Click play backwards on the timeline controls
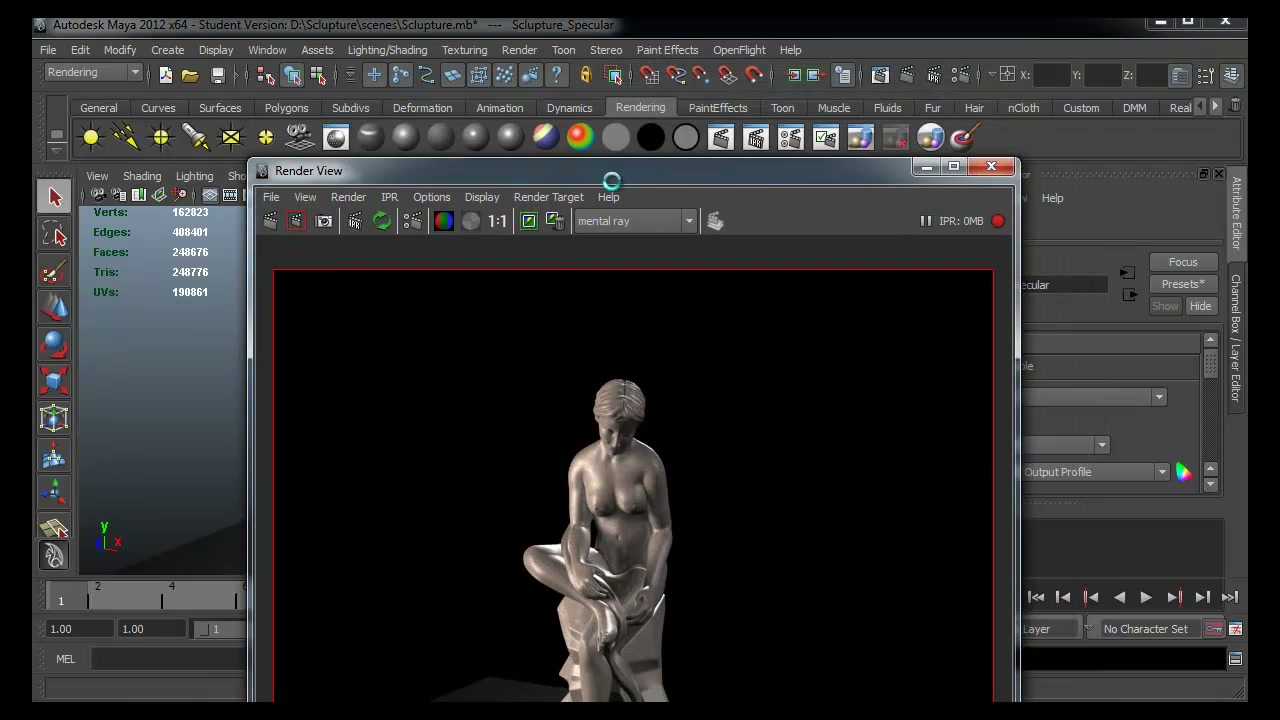 (x=1119, y=597)
